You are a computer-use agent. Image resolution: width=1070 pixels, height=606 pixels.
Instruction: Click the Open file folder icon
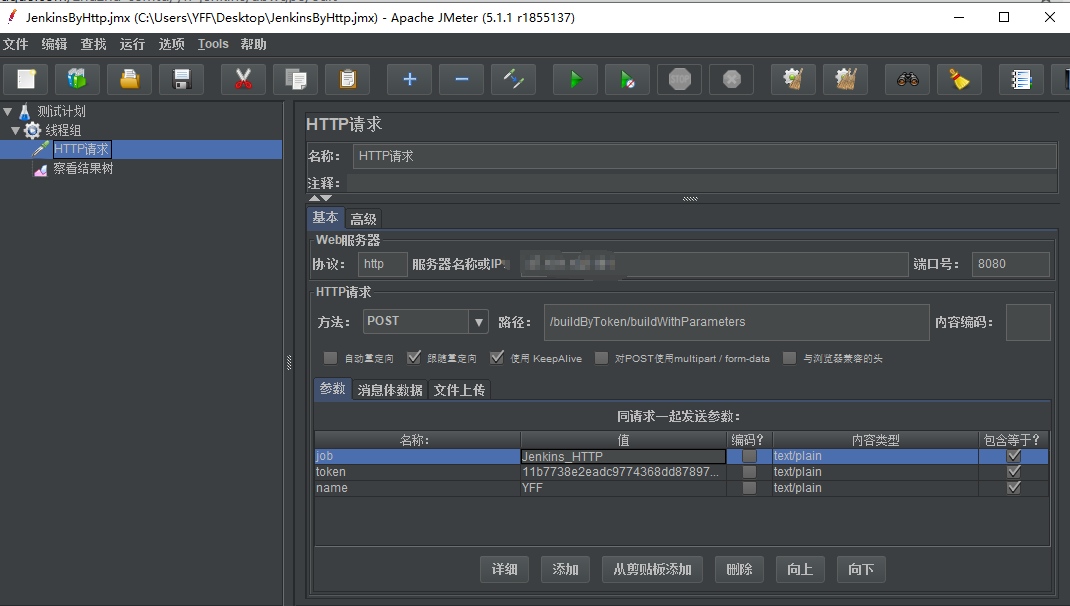click(130, 79)
